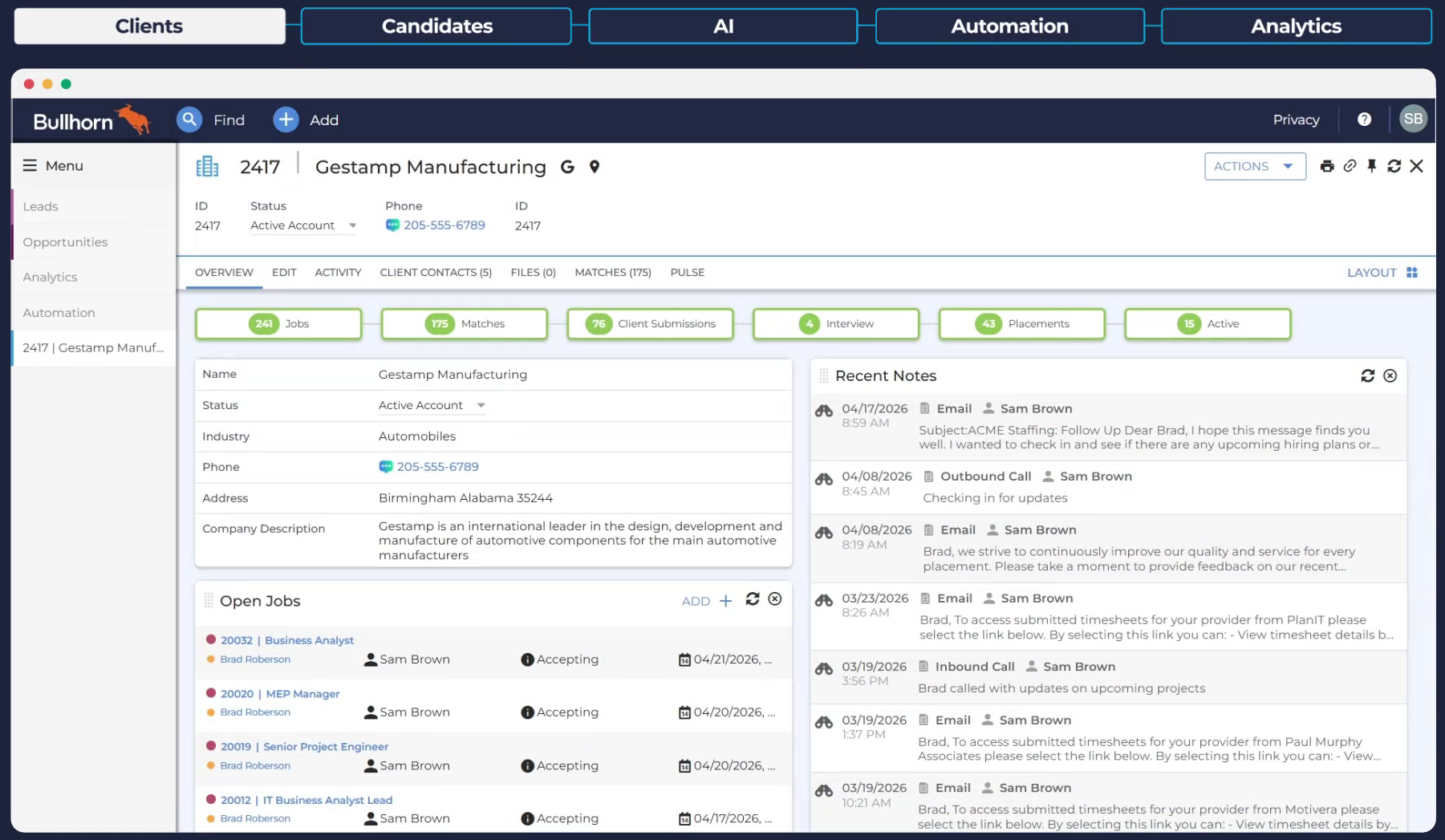Remove the Open Jobs panel

tap(775, 599)
